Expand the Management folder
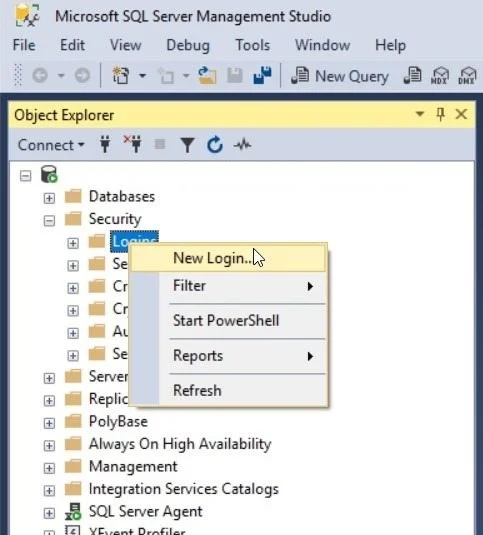 [49, 468]
